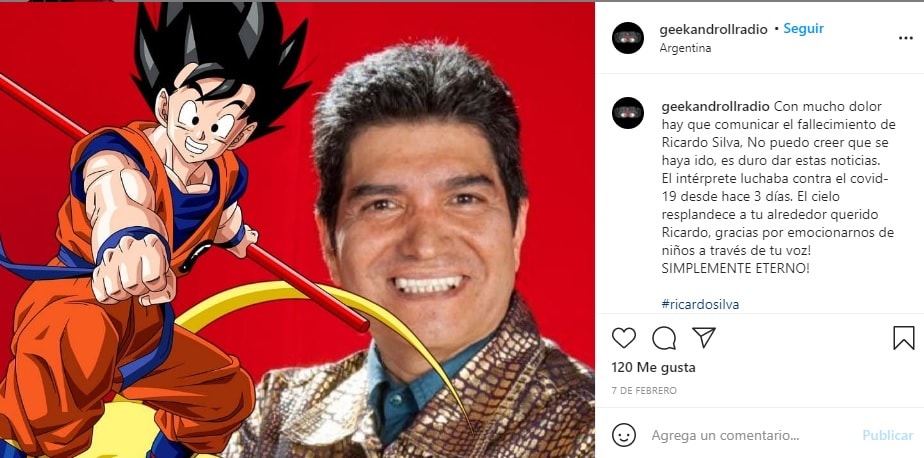
Task: Click geekandrollradio username in caption
Action: tap(715, 107)
